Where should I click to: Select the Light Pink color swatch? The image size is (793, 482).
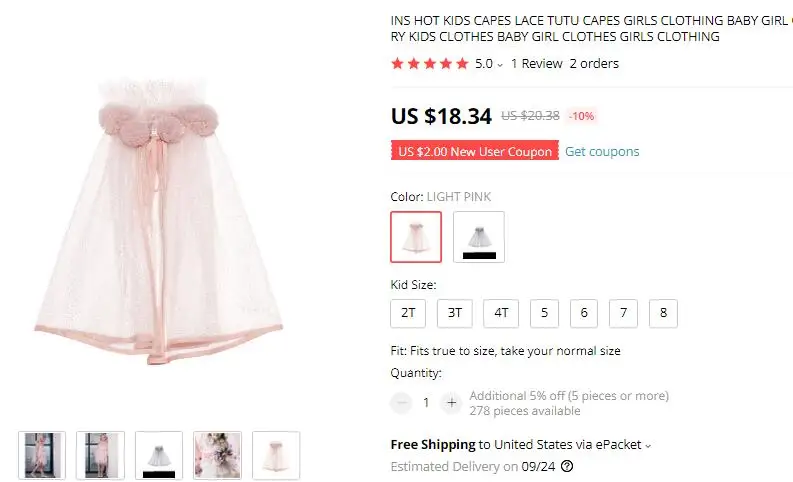point(416,237)
